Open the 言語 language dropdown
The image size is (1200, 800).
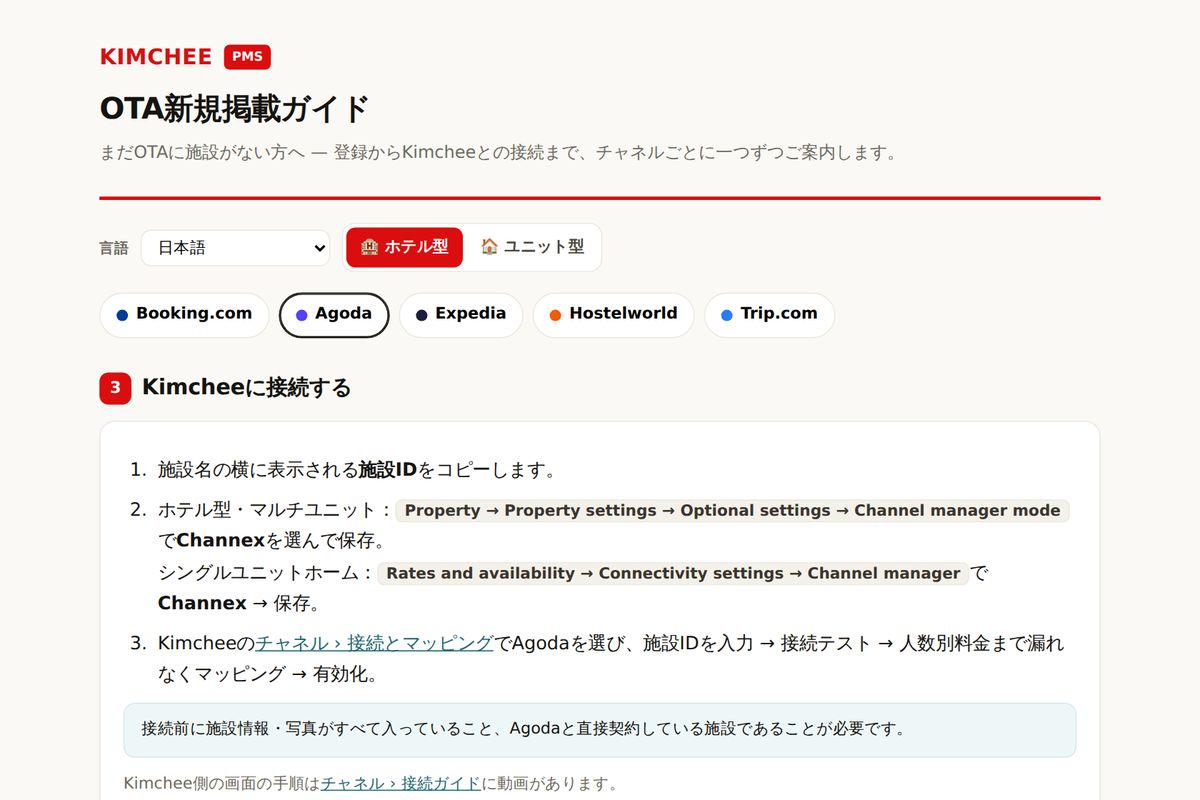click(x=235, y=248)
